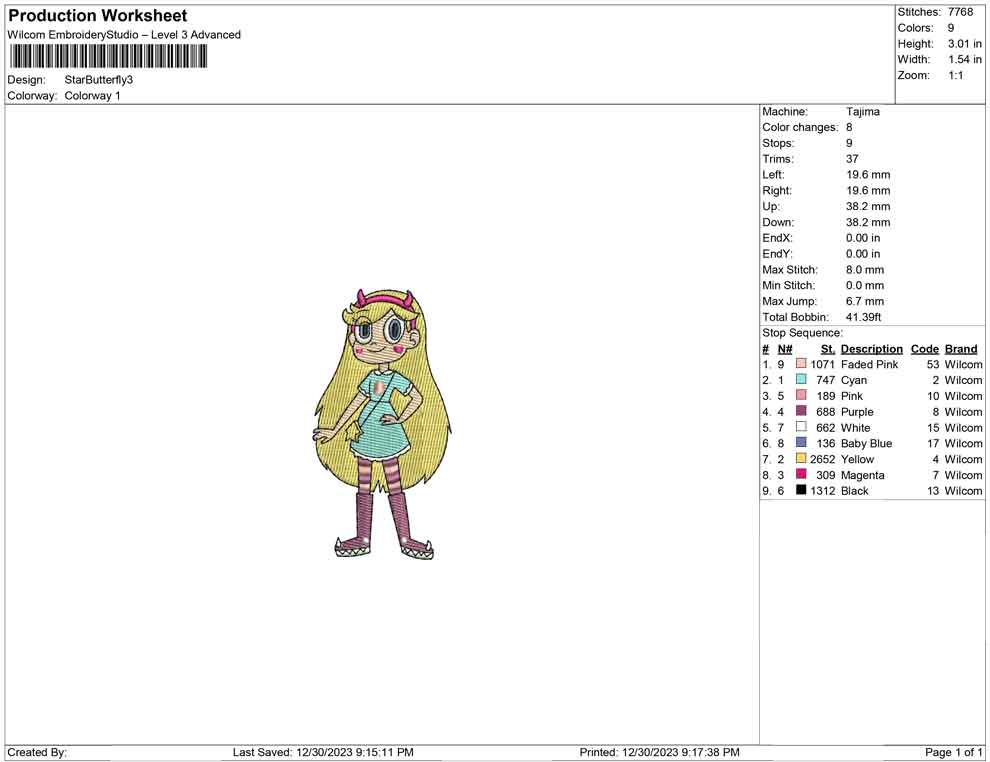This screenshot has height=762, width=990.
Task: Click the Machine value 'Tajima'
Action: pos(862,112)
